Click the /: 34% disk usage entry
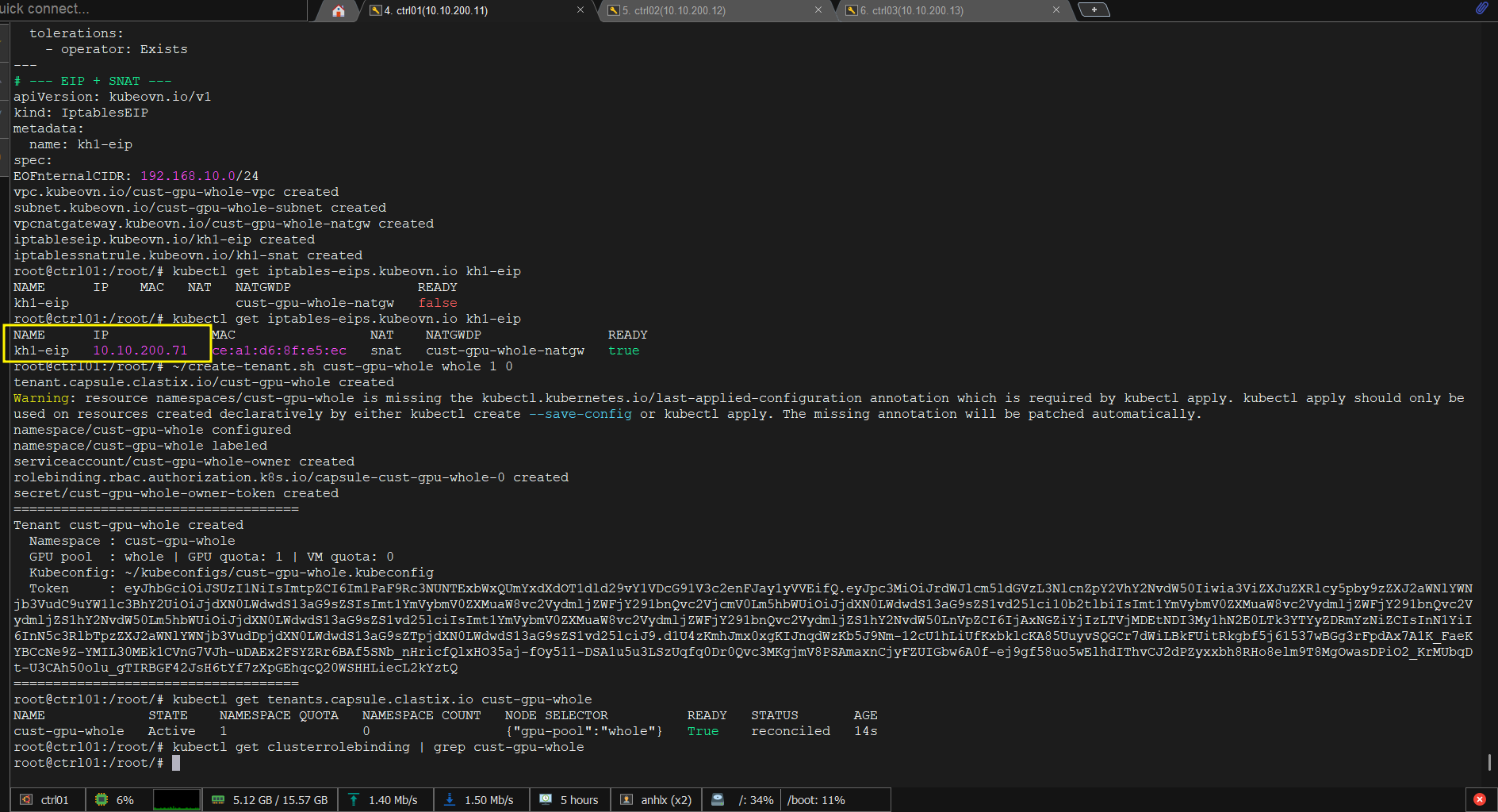Screen dimensions: 1498x812 coord(756,799)
